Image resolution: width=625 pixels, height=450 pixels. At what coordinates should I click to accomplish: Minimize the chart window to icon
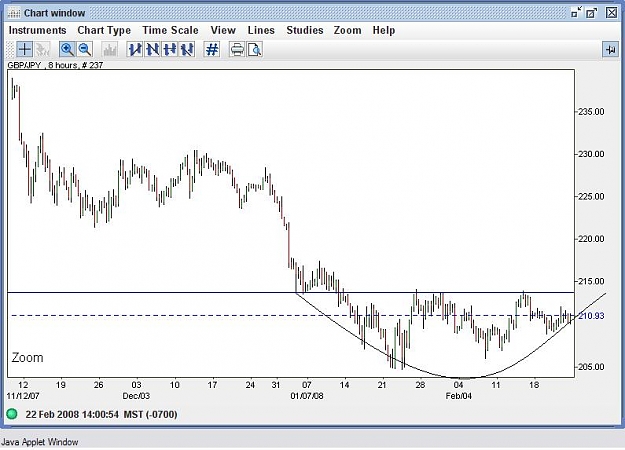pyautogui.click(x=576, y=13)
